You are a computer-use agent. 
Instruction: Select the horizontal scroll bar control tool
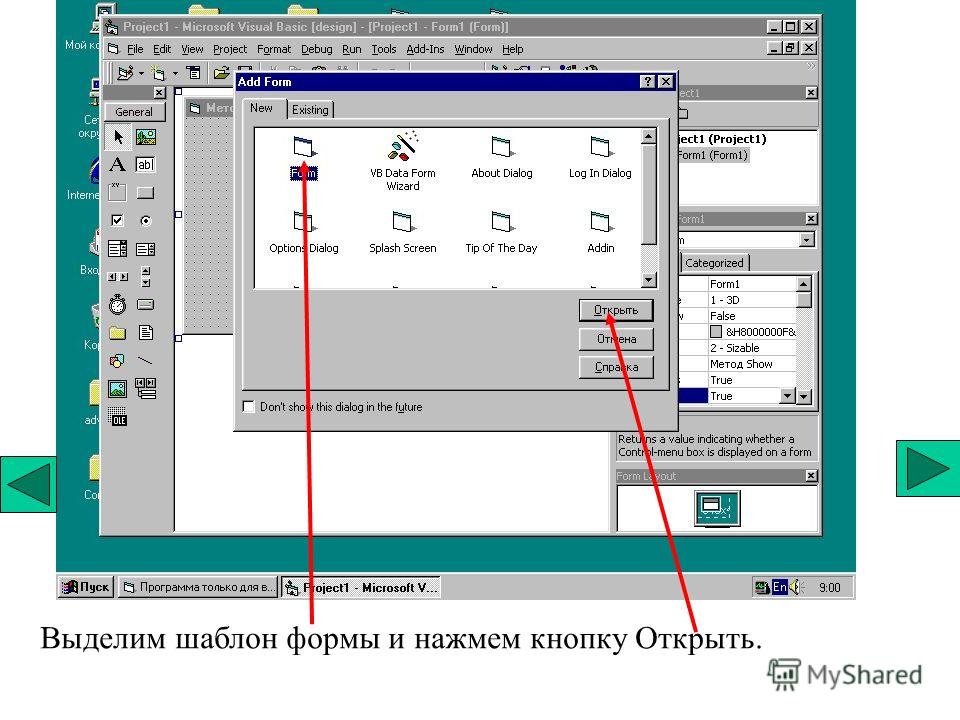tap(118, 277)
